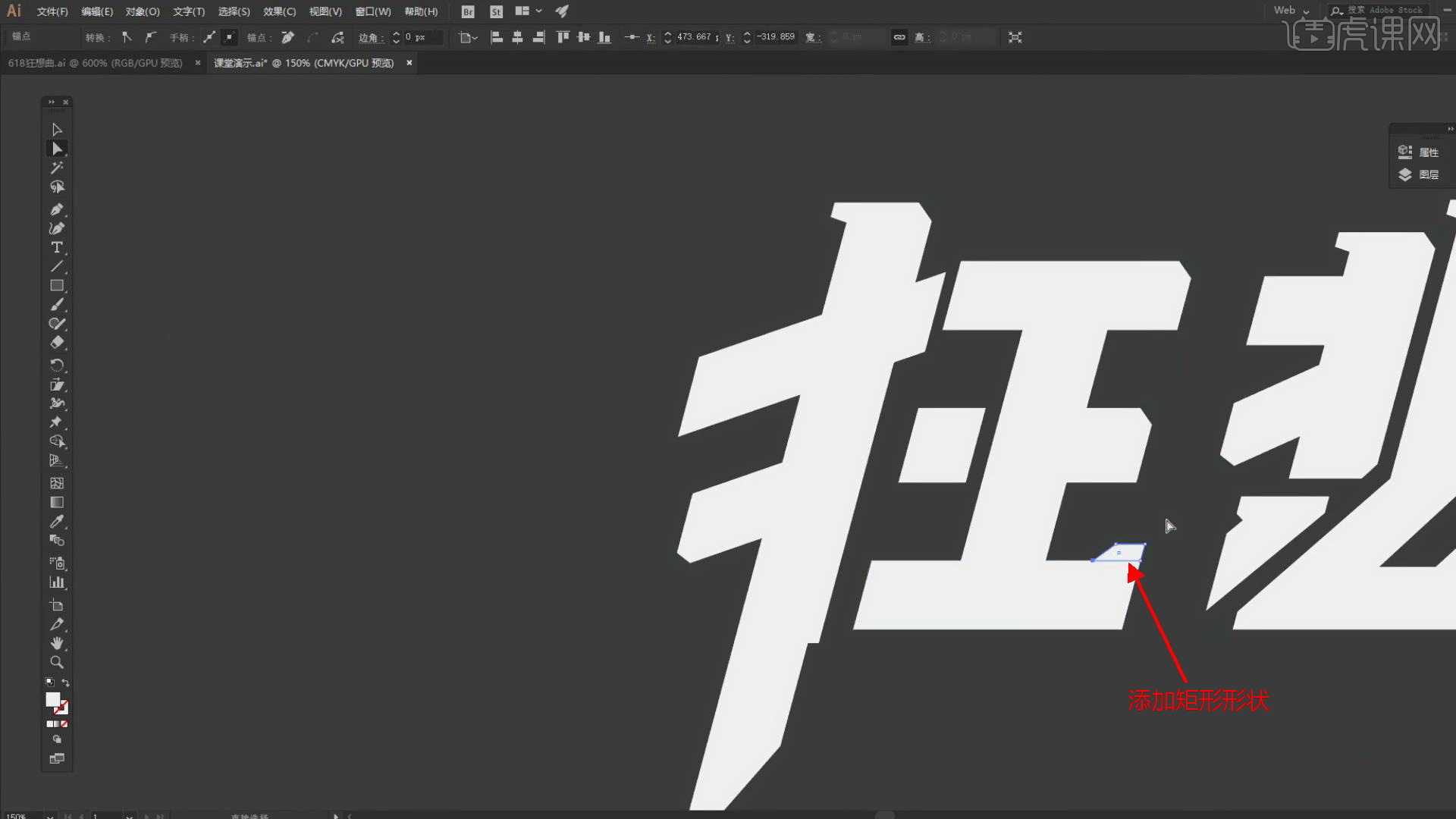Open the 属性 properties panel
1456x819 pixels.
[1419, 152]
